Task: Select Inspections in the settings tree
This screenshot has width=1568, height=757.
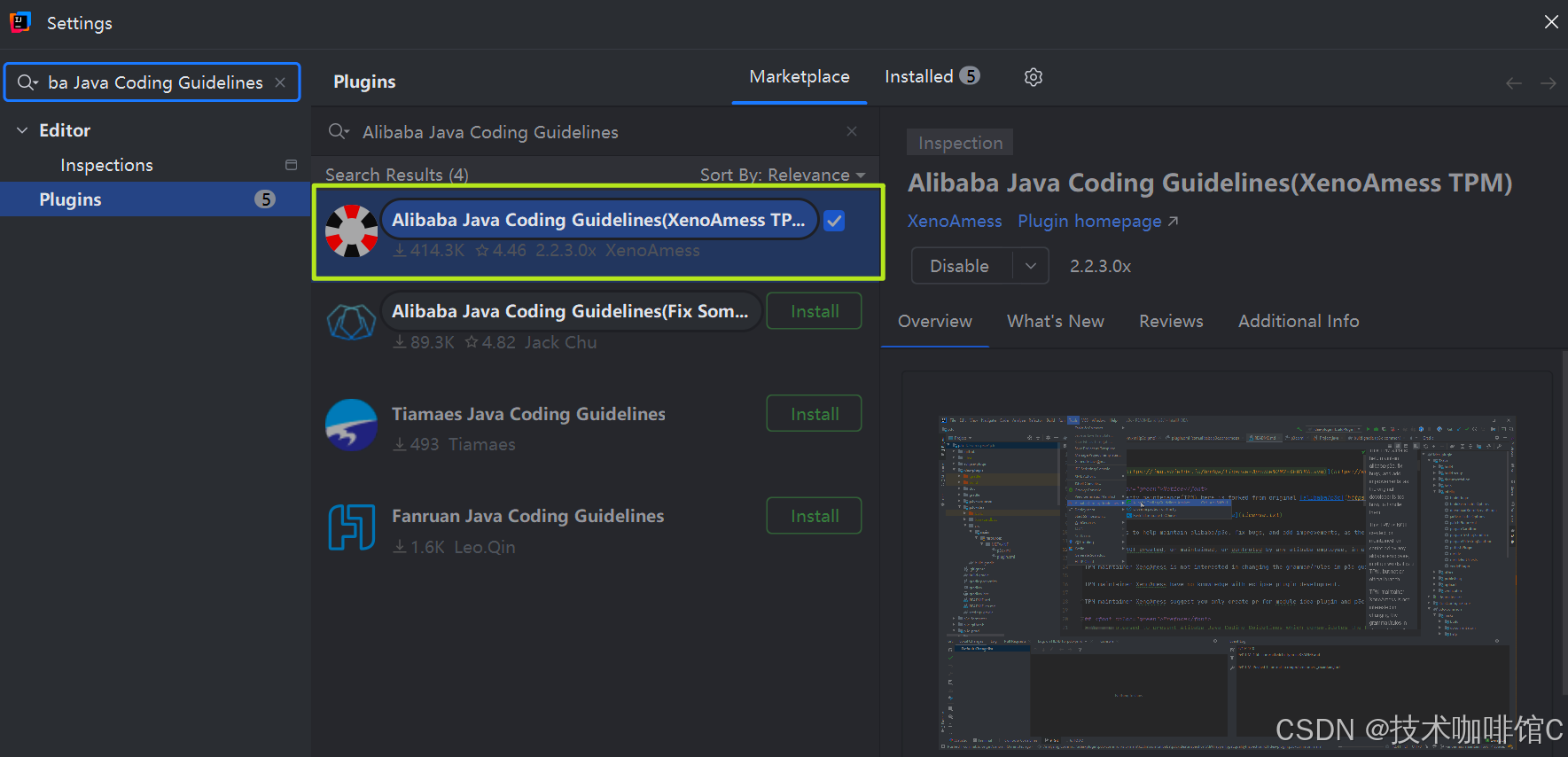Action: pos(106,165)
